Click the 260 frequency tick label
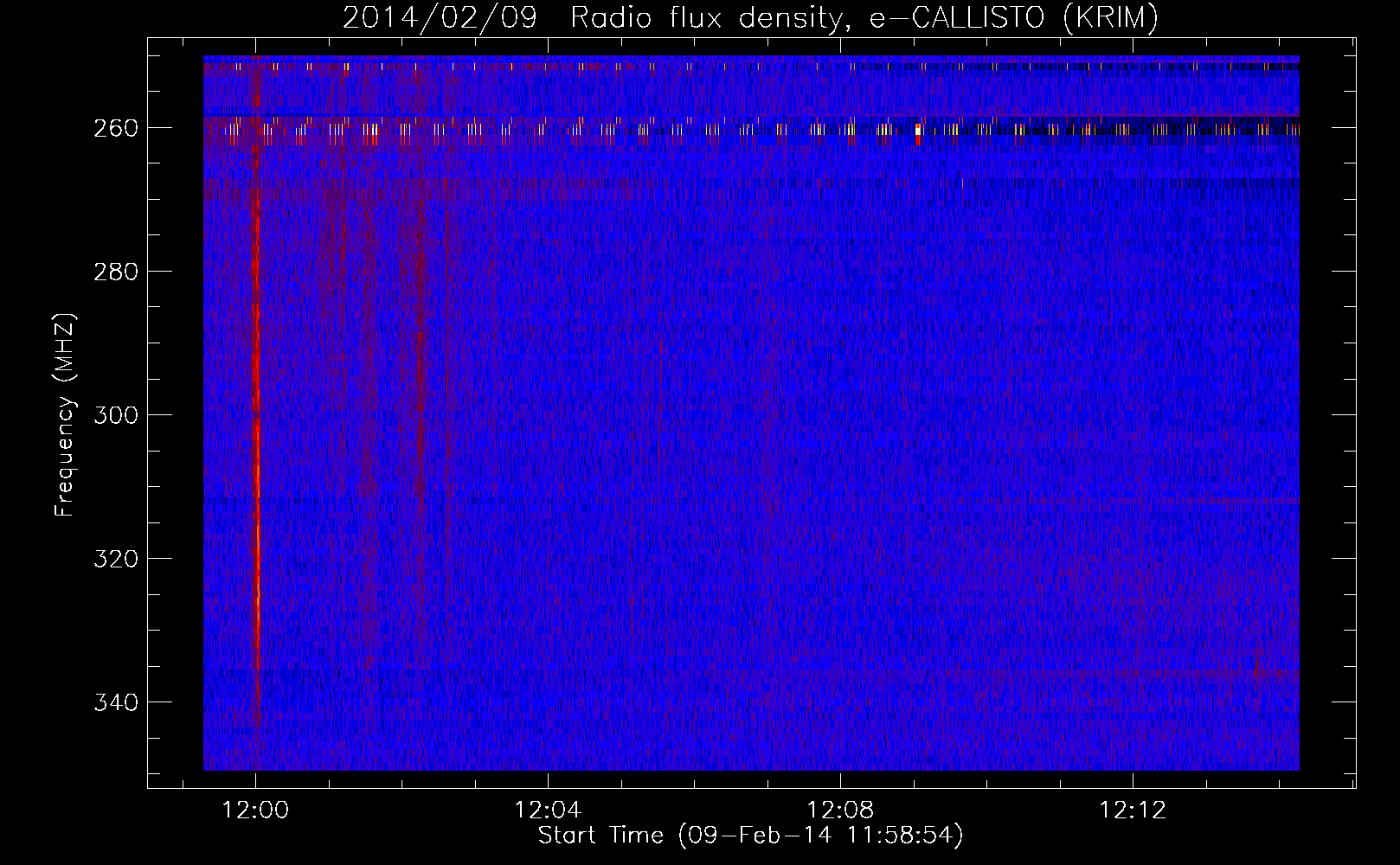Viewport: 1400px width, 865px height. tap(115, 128)
